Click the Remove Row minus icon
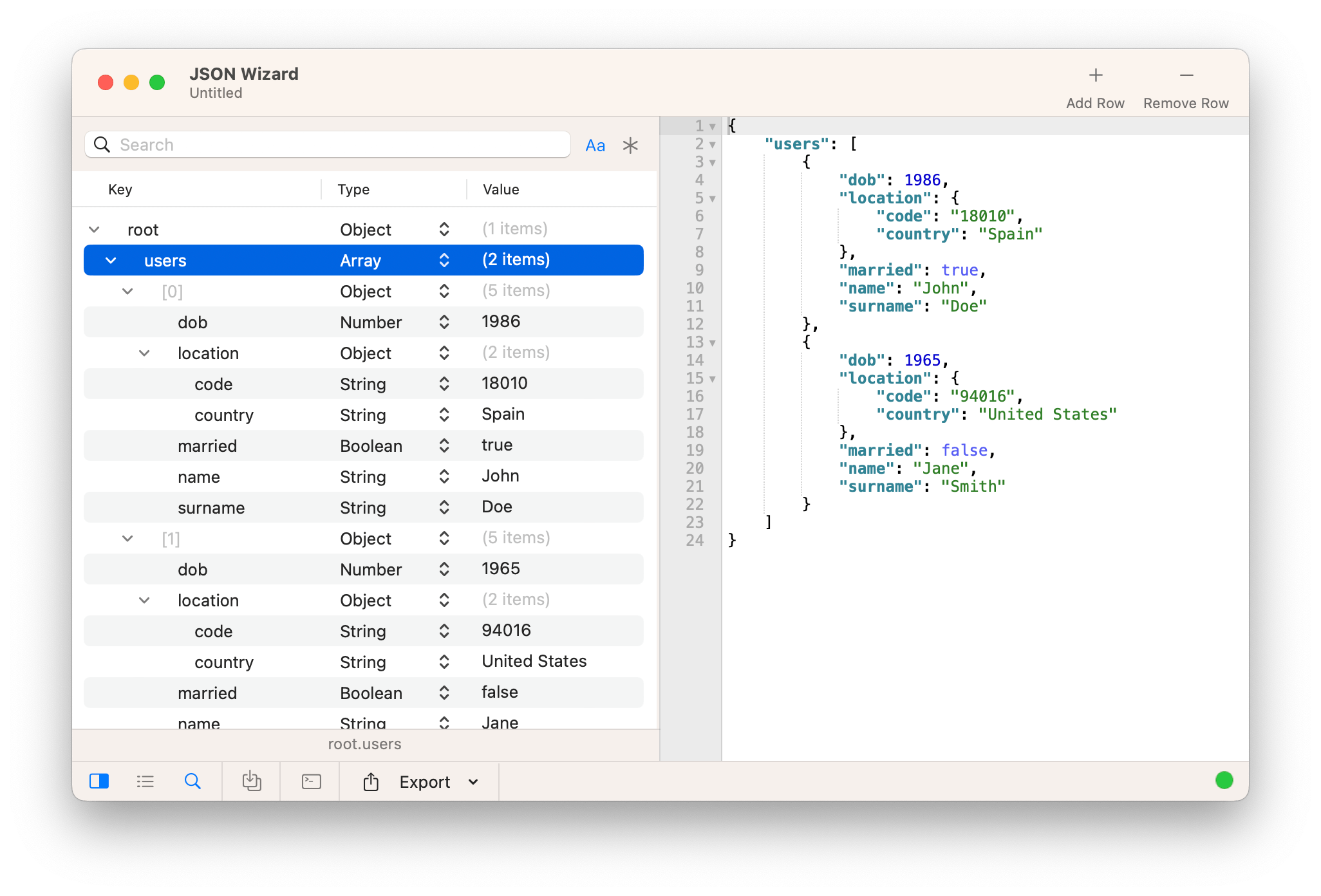 [1186, 76]
